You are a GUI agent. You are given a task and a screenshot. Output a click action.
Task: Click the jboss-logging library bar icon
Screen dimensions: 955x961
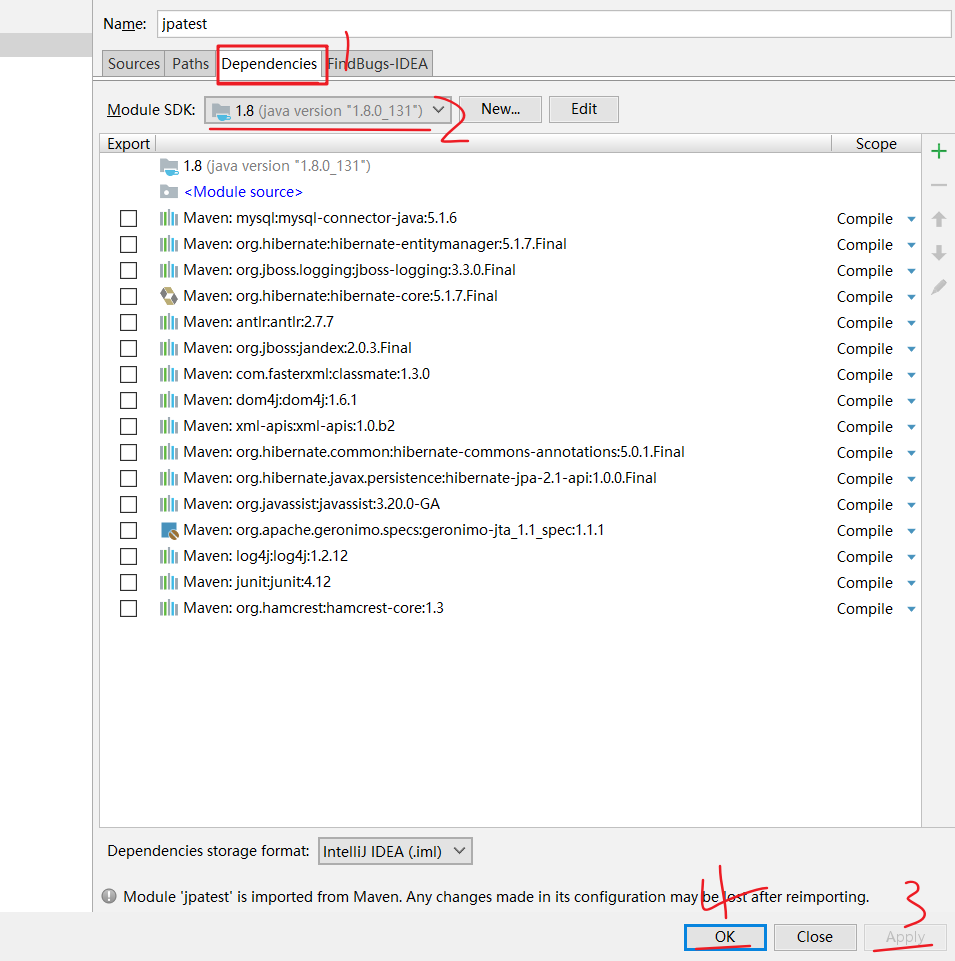169,270
